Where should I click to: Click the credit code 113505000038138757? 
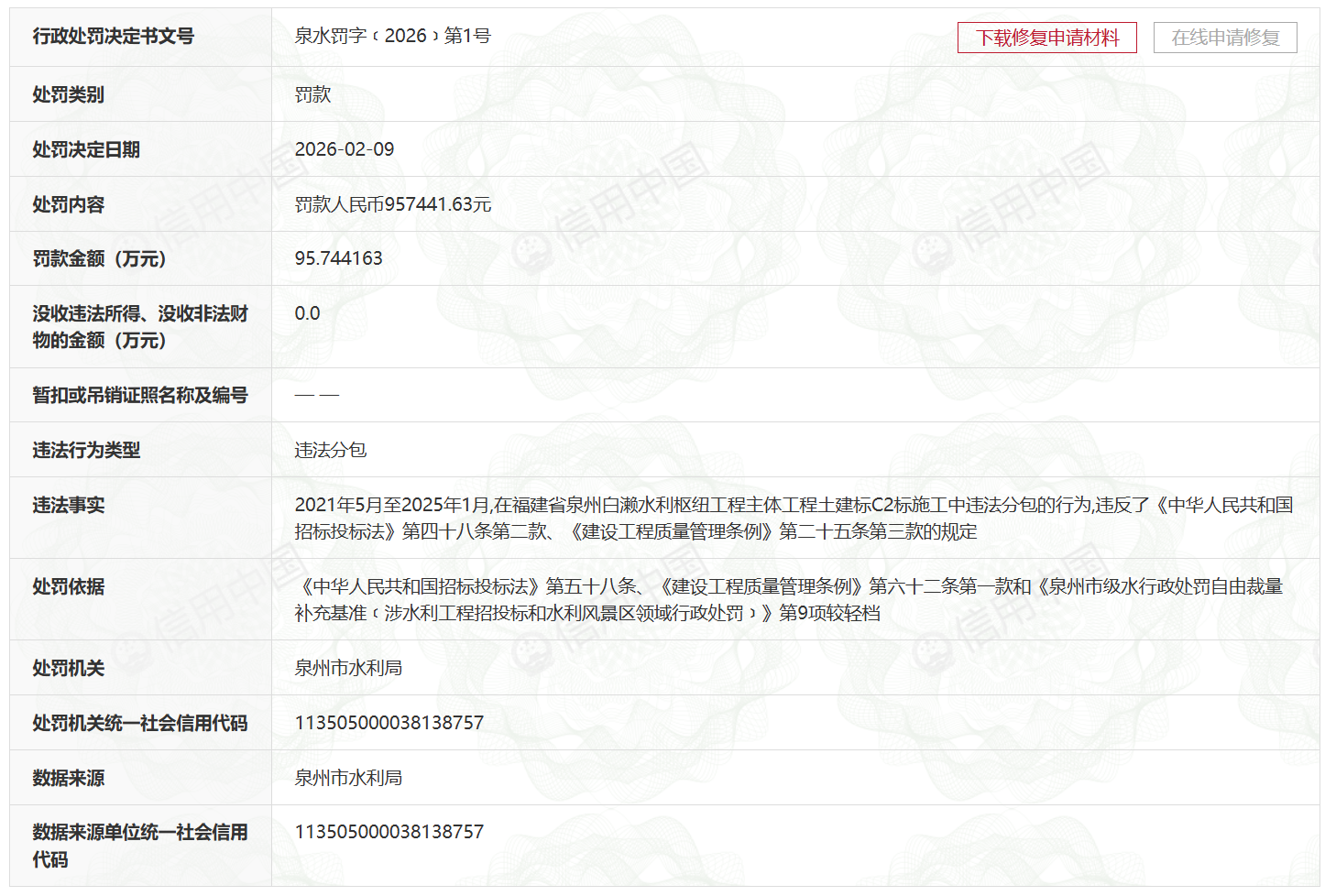(x=389, y=722)
